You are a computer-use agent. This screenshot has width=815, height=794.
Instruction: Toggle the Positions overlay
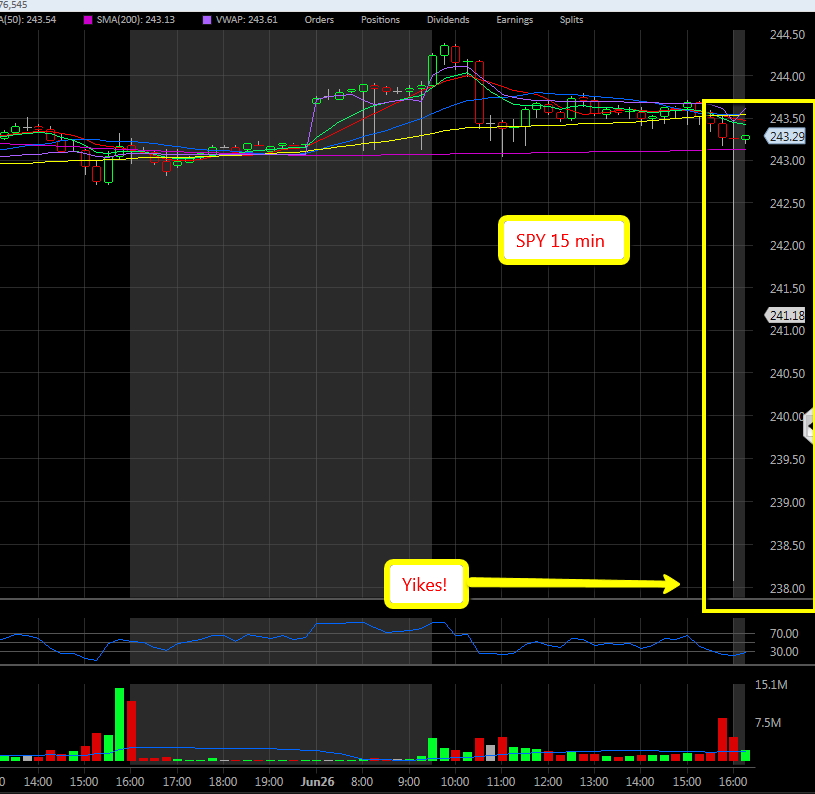pos(378,20)
